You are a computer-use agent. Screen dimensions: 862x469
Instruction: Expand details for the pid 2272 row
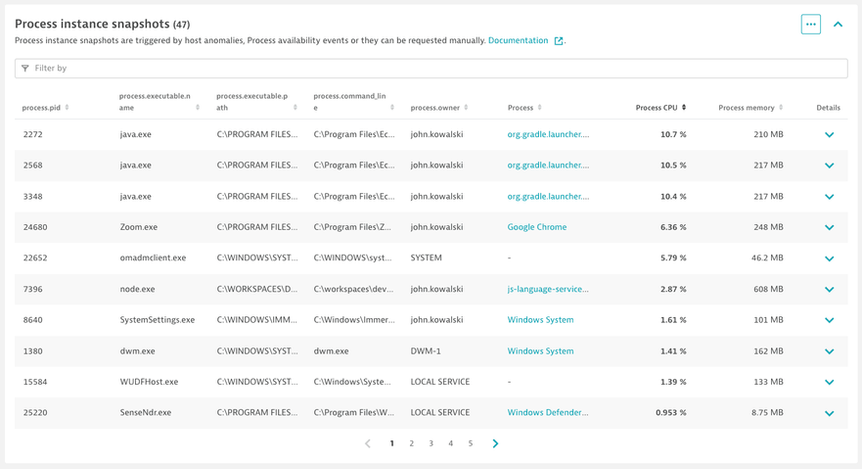click(828, 135)
